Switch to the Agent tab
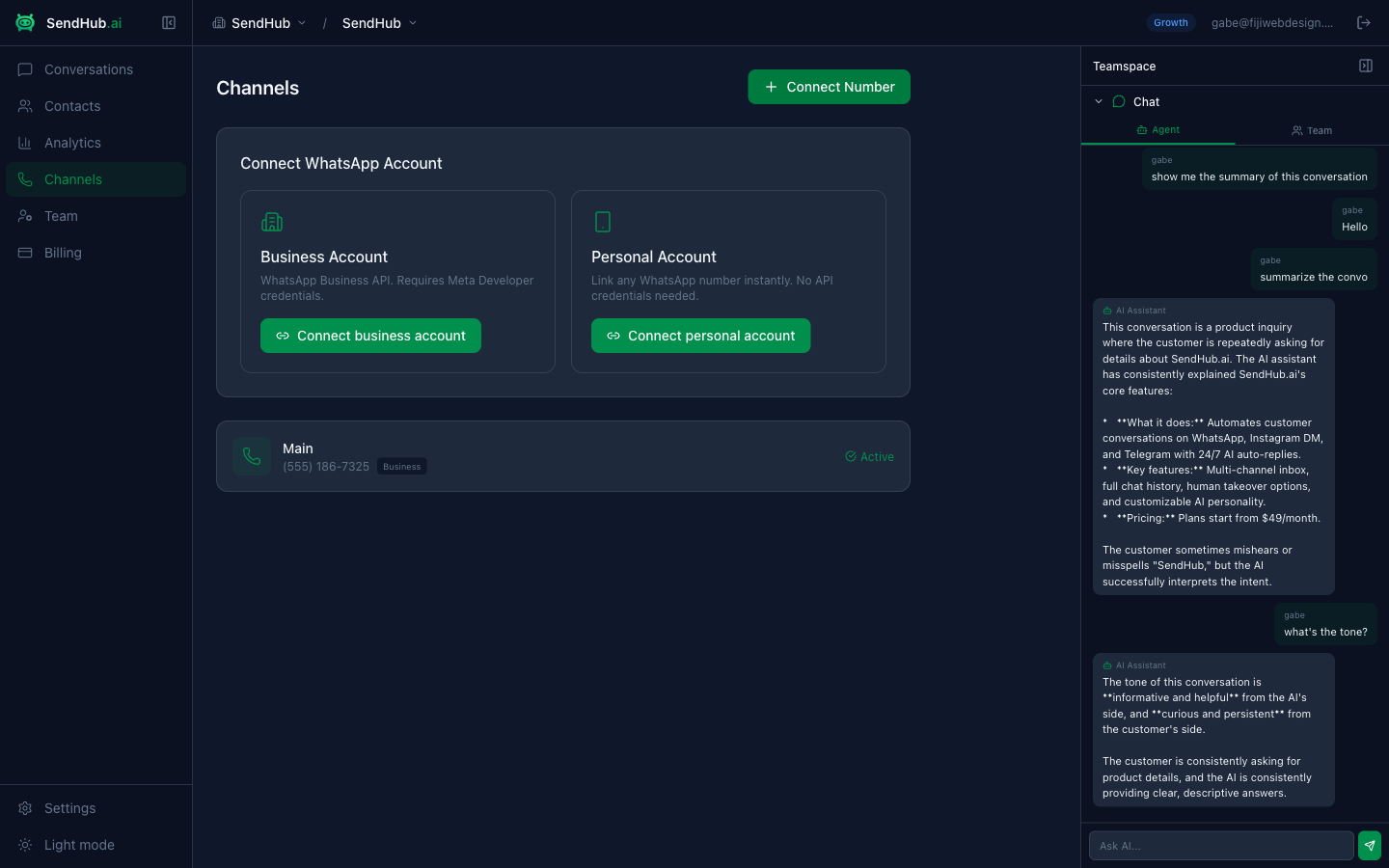Screen dimensions: 1389x868 (1157, 130)
